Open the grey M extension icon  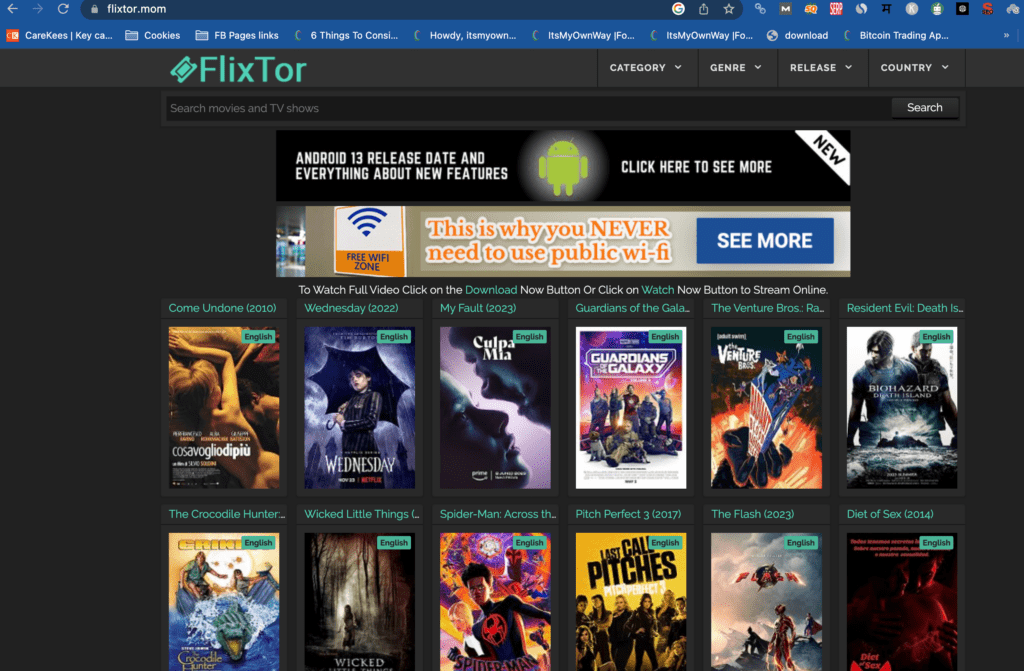point(786,9)
